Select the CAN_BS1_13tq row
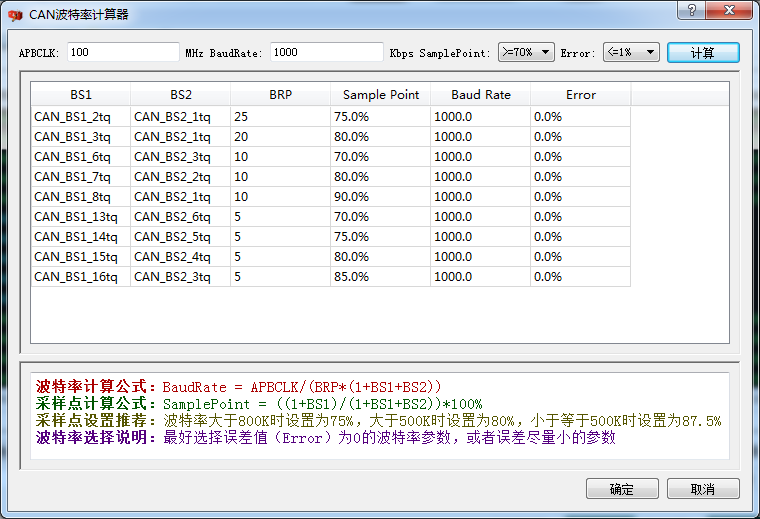 [x=331, y=217]
